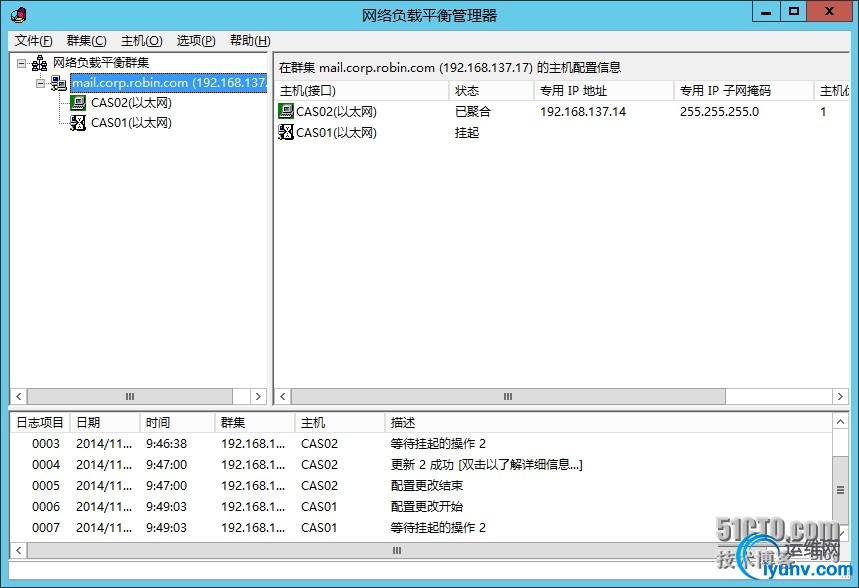
Task: Click the green CAS02 host icon in tree
Action: coord(78,103)
